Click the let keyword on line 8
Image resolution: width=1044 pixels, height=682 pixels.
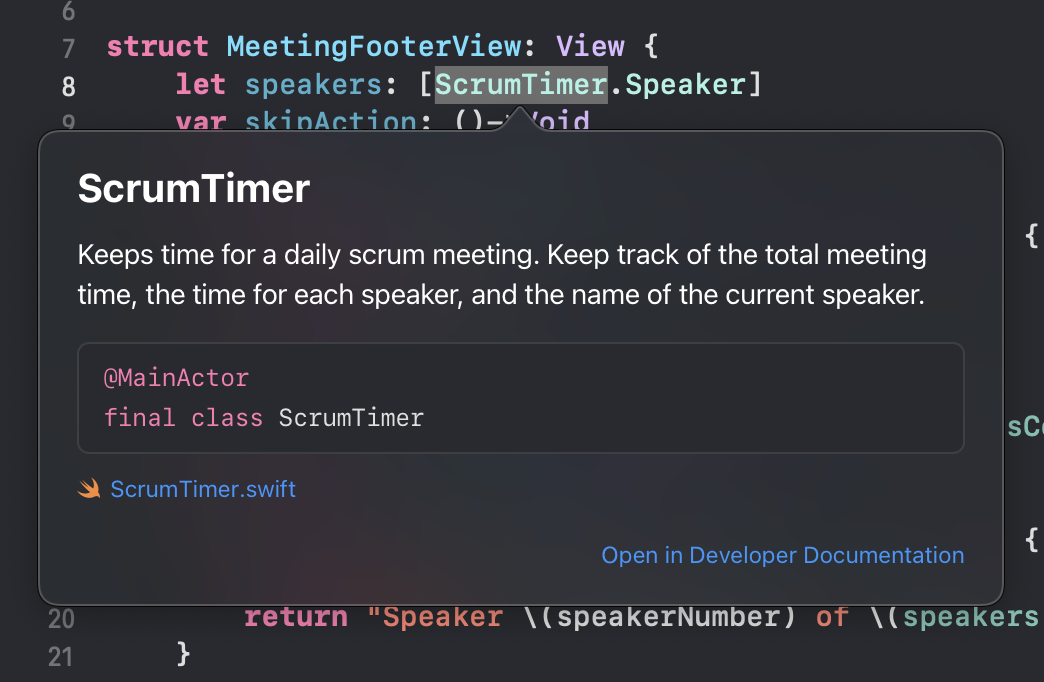coord(201,84)
